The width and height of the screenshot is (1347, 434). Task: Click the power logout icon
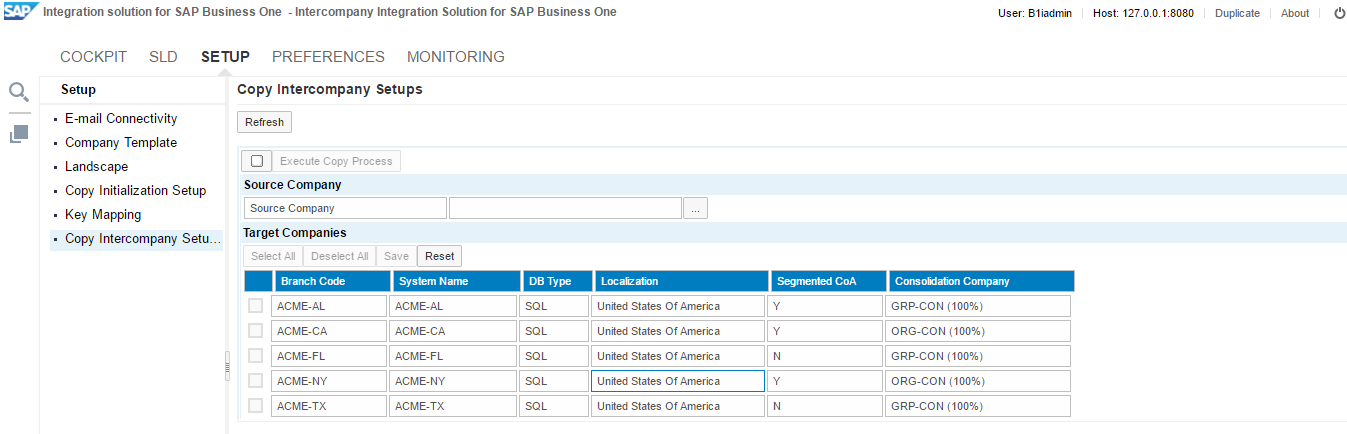[1339, 13]
